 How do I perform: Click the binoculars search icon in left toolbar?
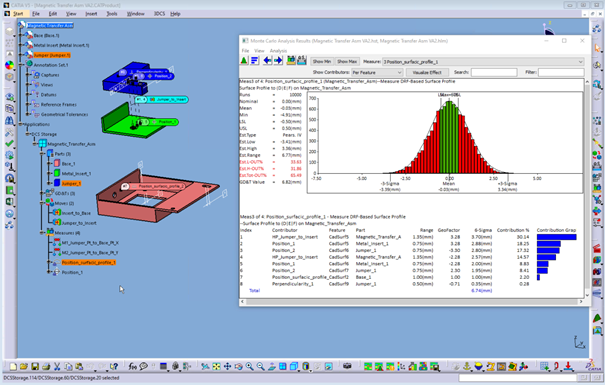10,121
